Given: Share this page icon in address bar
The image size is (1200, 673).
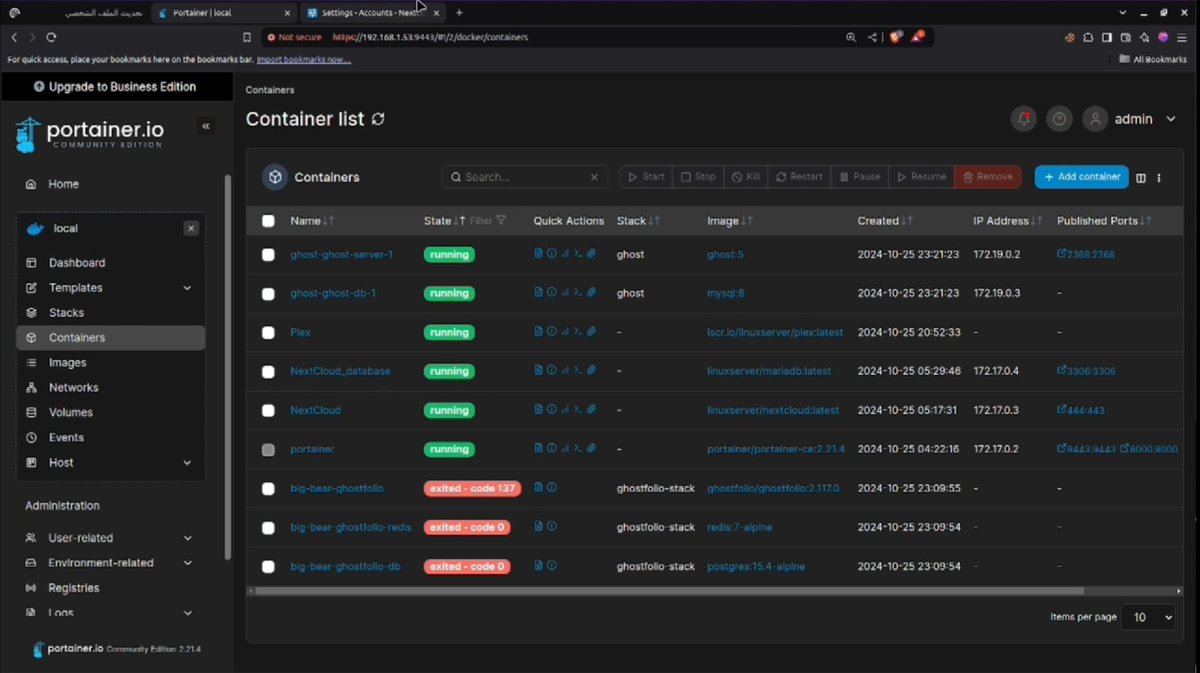Looking at the screenshot, I should pyautogui.click(x=872, y=37).
